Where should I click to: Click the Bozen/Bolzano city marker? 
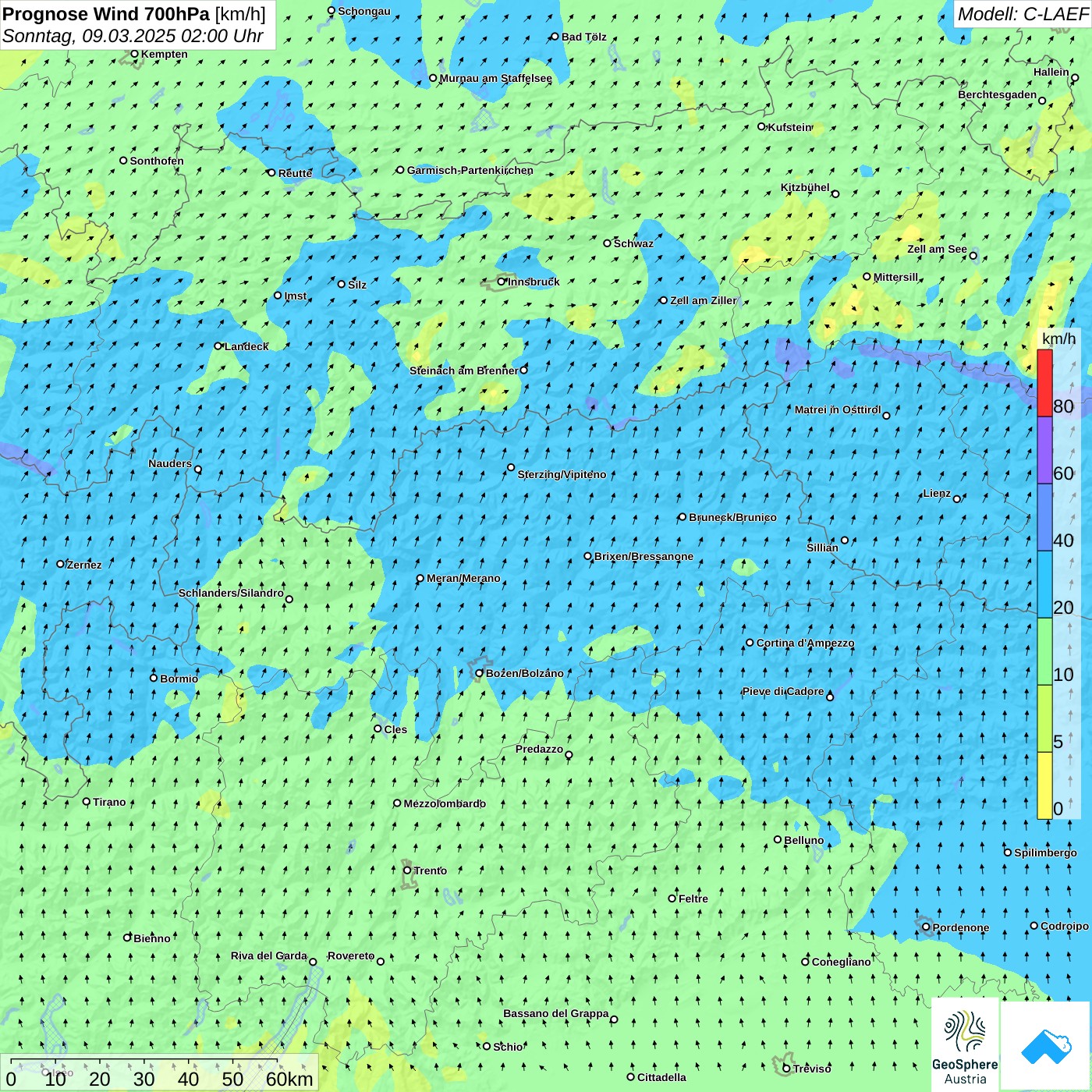[480, 673]
